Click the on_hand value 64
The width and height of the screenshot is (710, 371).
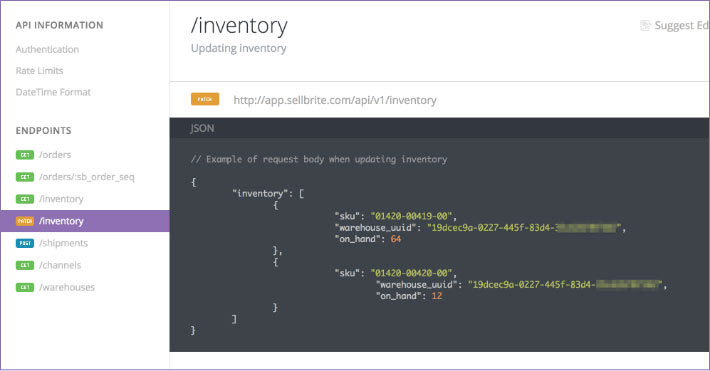(396, 239)
